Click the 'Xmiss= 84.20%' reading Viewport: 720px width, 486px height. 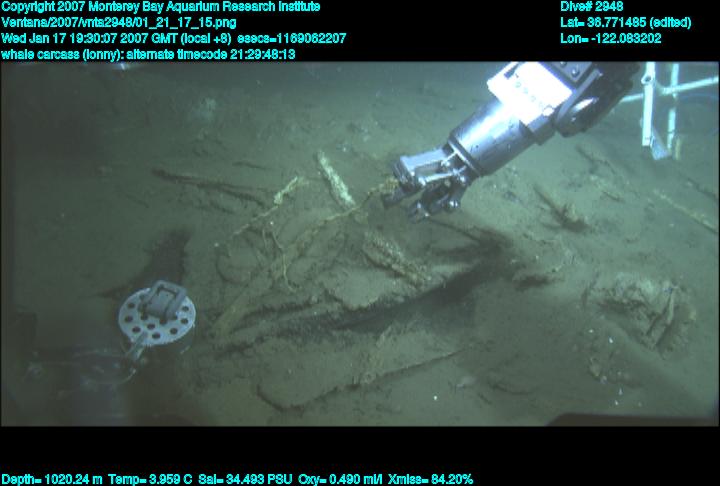pyautogui.click(x=430, y=480)
